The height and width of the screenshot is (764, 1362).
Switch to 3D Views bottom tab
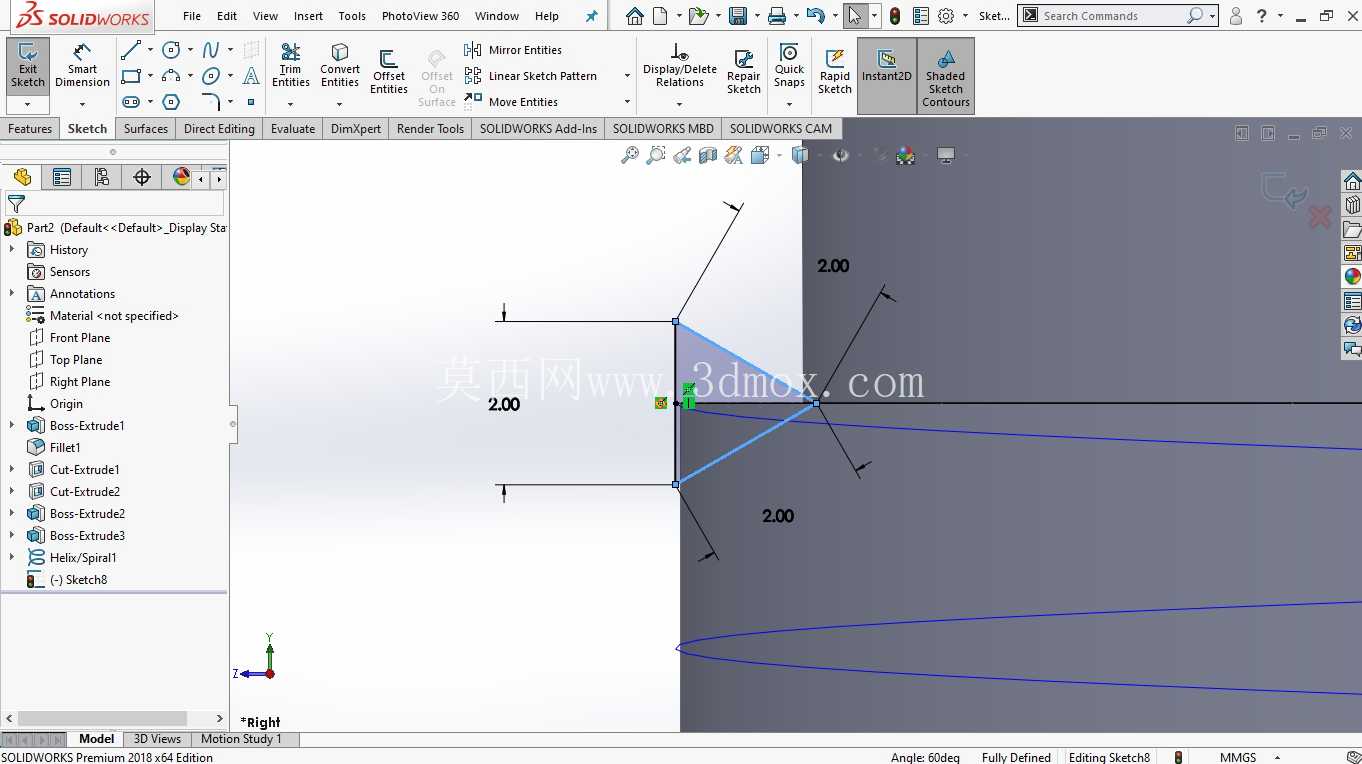pyautogui.click(x=157, y=739)
